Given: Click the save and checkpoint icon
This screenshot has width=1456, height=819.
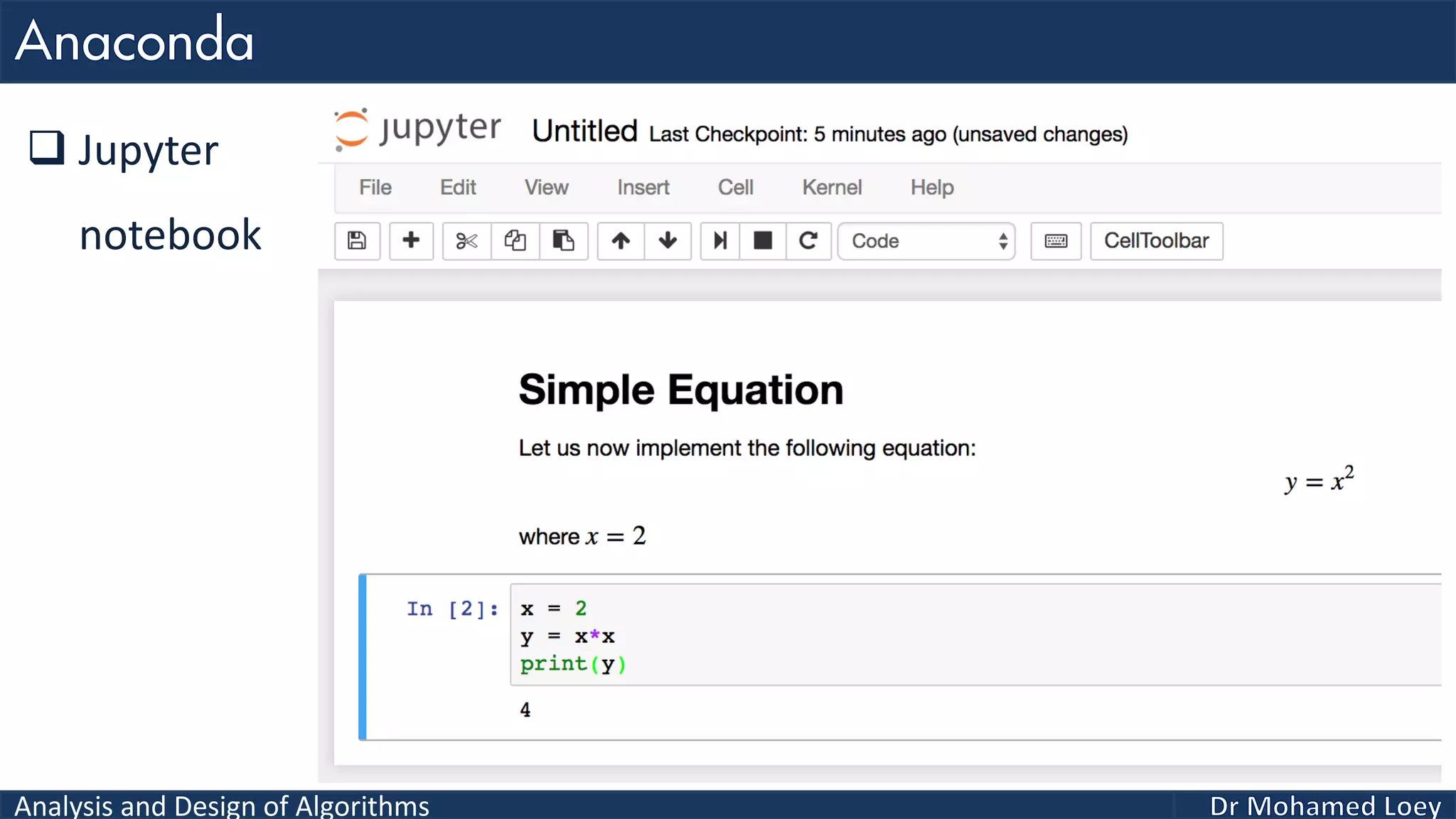Looking at the screenshot, I should click(357, 241).
